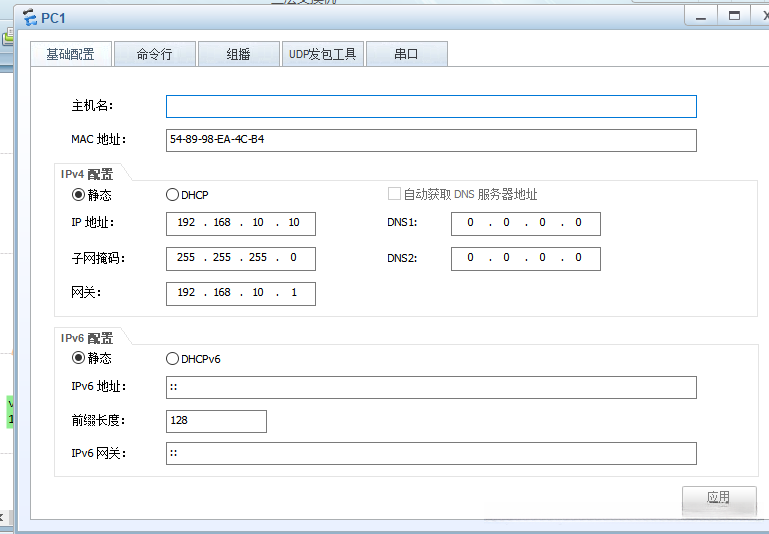Click the IPv6 地址 input field
The height and width of the screenshot is (534, 769).
coord(431,387)
